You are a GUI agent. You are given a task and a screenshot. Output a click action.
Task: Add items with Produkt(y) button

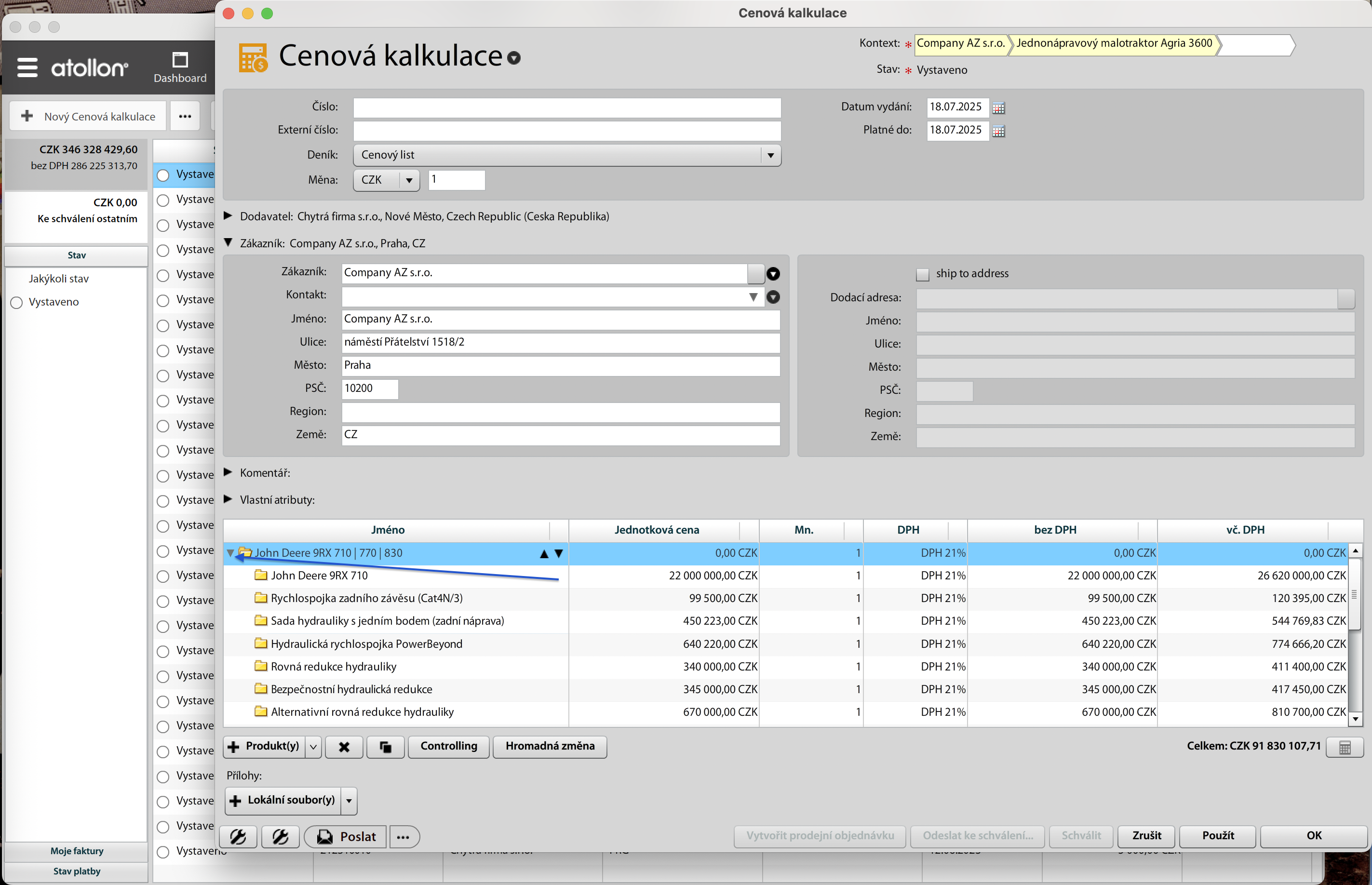(x=264, y=747)
